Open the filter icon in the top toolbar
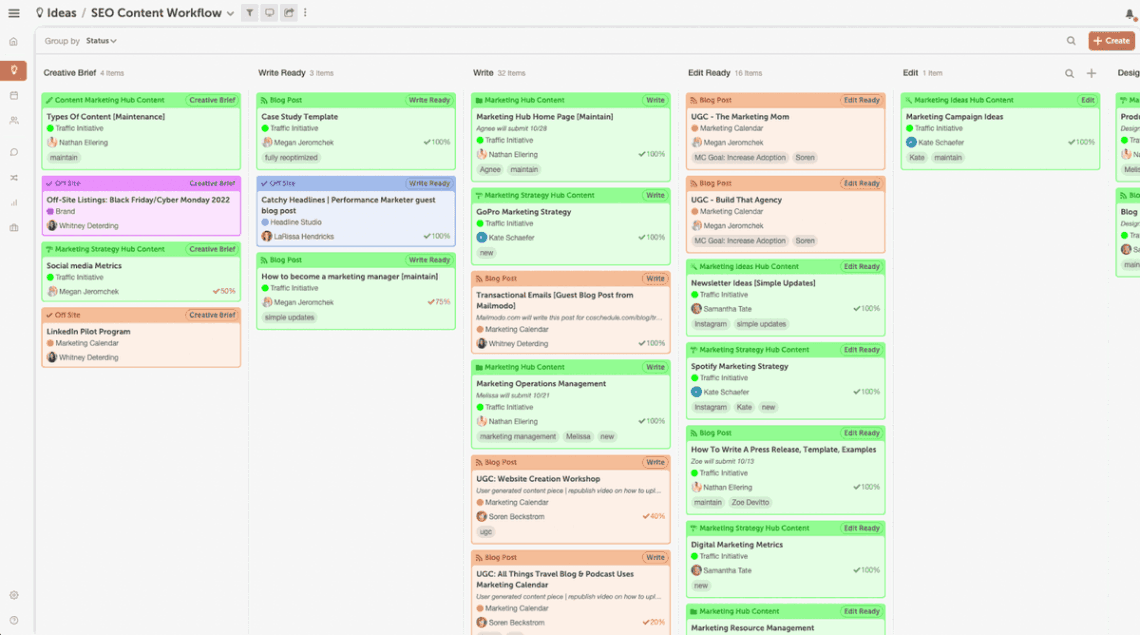The image size is (1140, 635). pos(249,13)
